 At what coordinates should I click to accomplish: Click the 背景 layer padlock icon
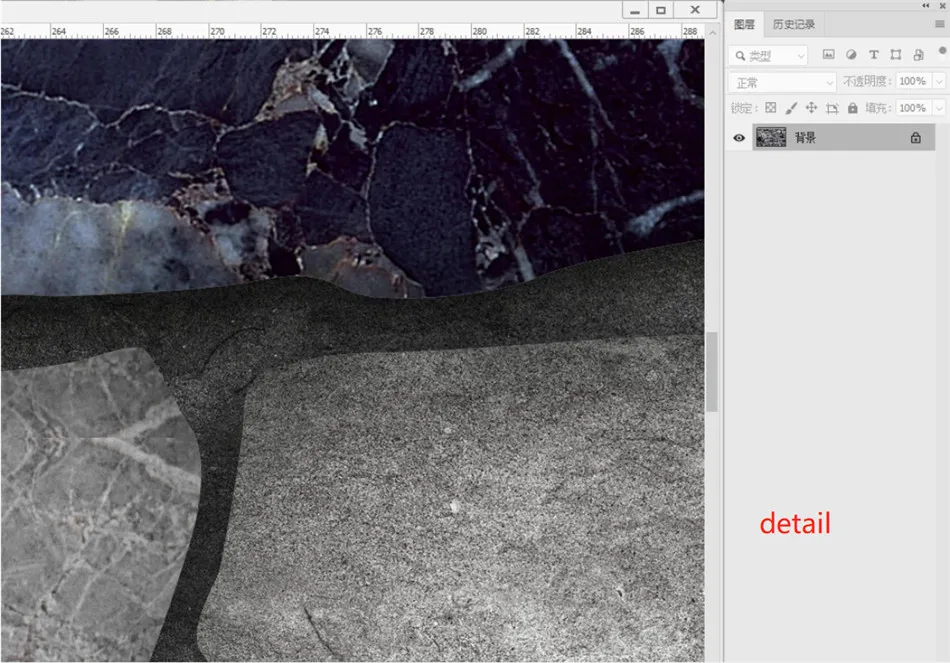[915, 138]
